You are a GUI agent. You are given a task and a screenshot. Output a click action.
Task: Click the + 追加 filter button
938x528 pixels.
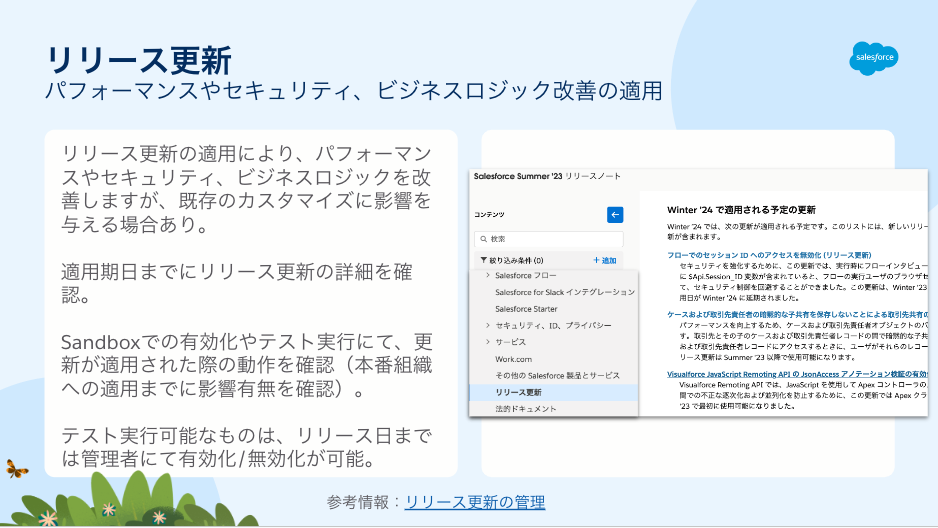pyautogui.click(x=604, y=260)
